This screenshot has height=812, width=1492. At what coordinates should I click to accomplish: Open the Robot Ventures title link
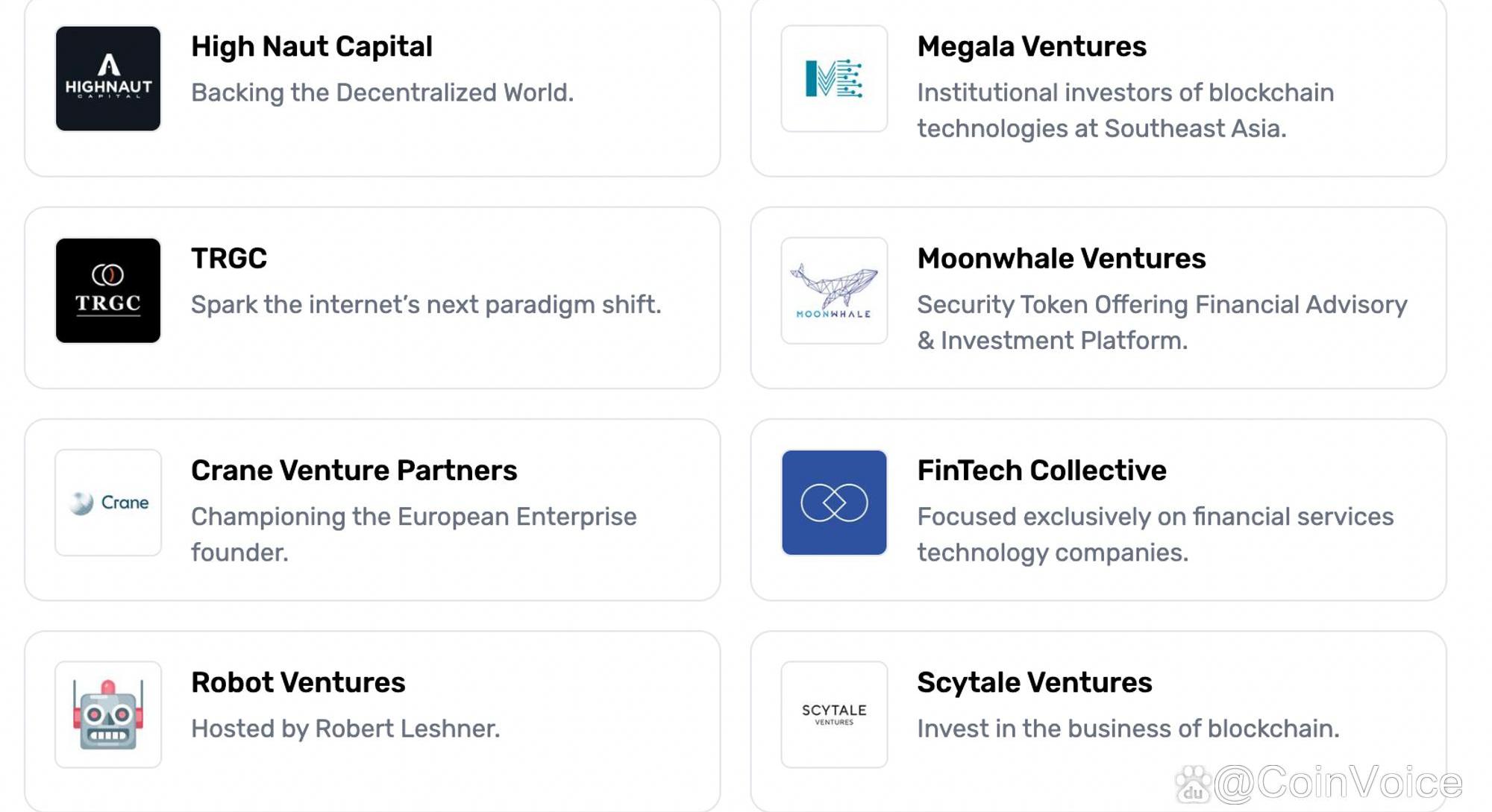click(298, 682)
